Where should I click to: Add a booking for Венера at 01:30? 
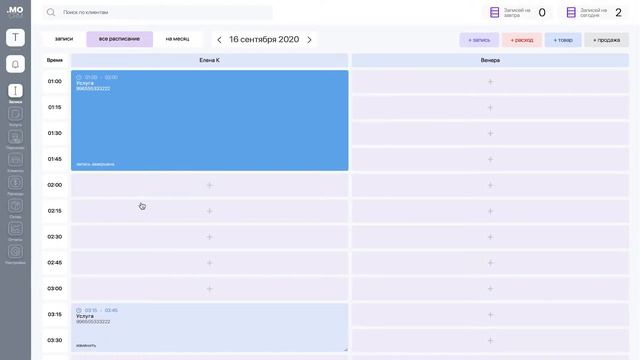coord(490,133)
